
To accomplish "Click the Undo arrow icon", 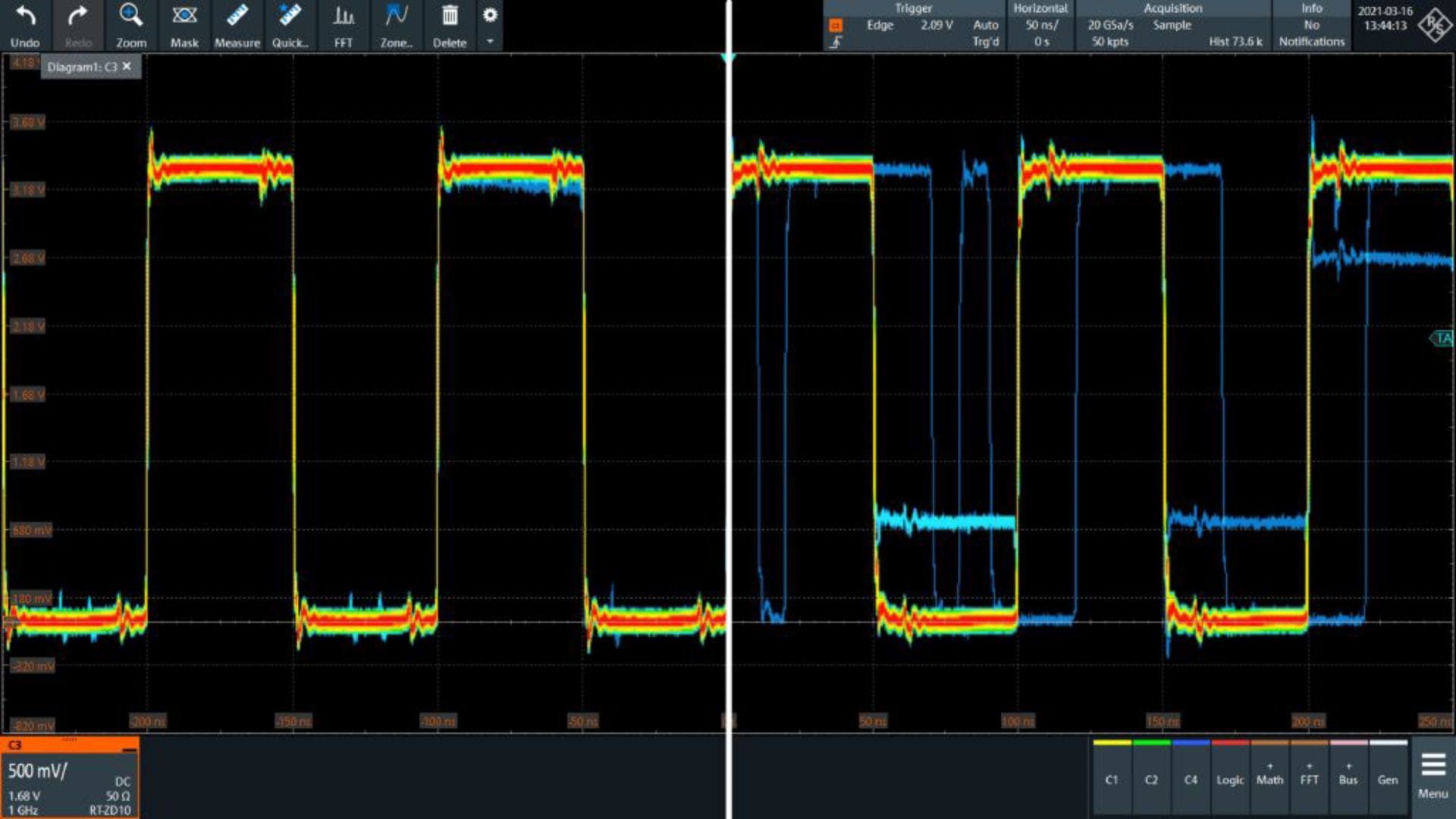I will pos(25,17).
